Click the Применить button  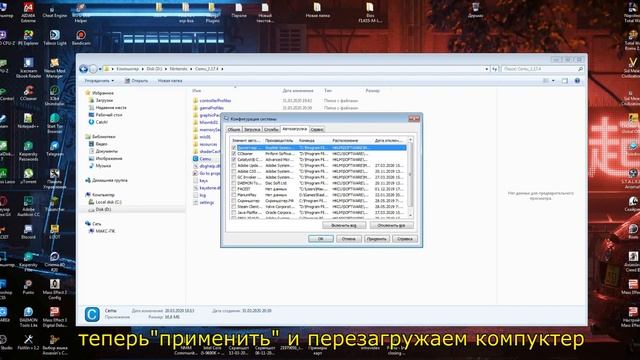[377, 239]
